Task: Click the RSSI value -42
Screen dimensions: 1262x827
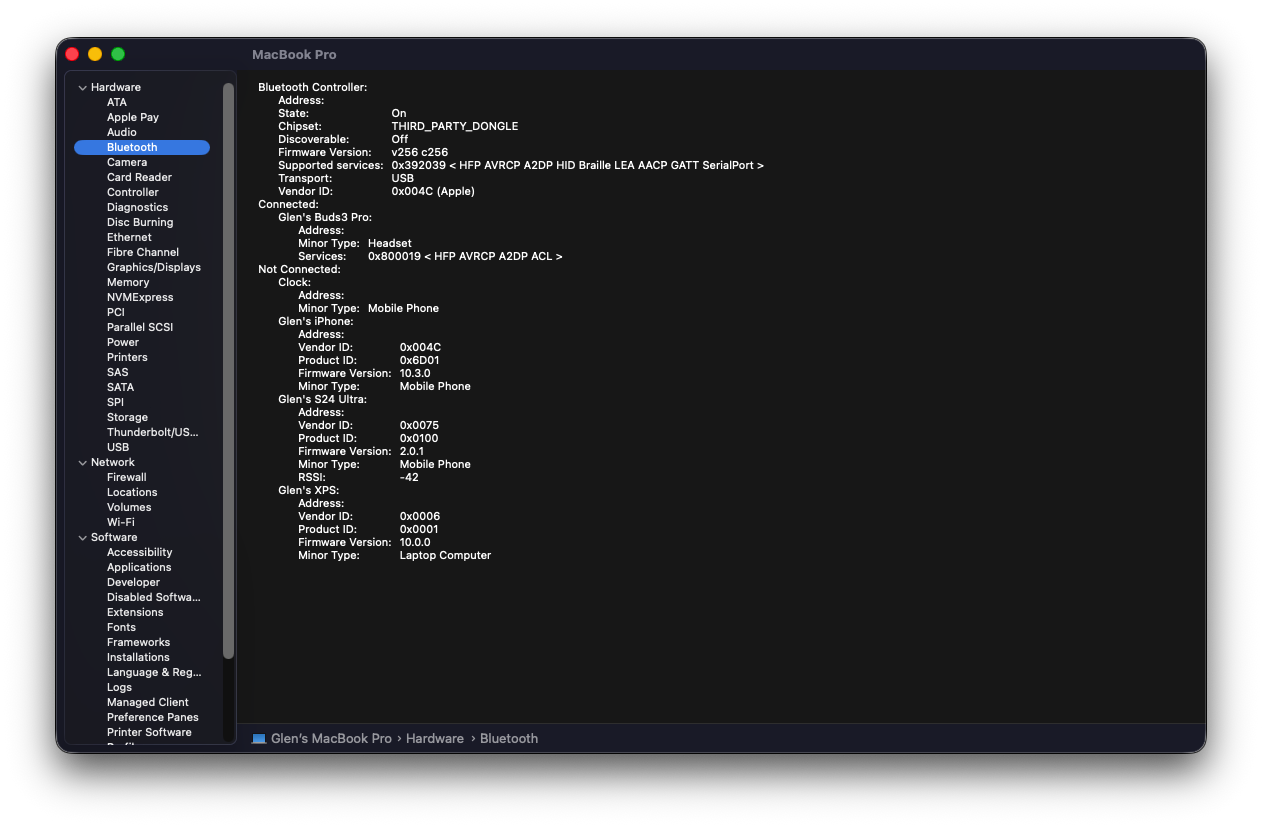Action: tap(409, 478)
